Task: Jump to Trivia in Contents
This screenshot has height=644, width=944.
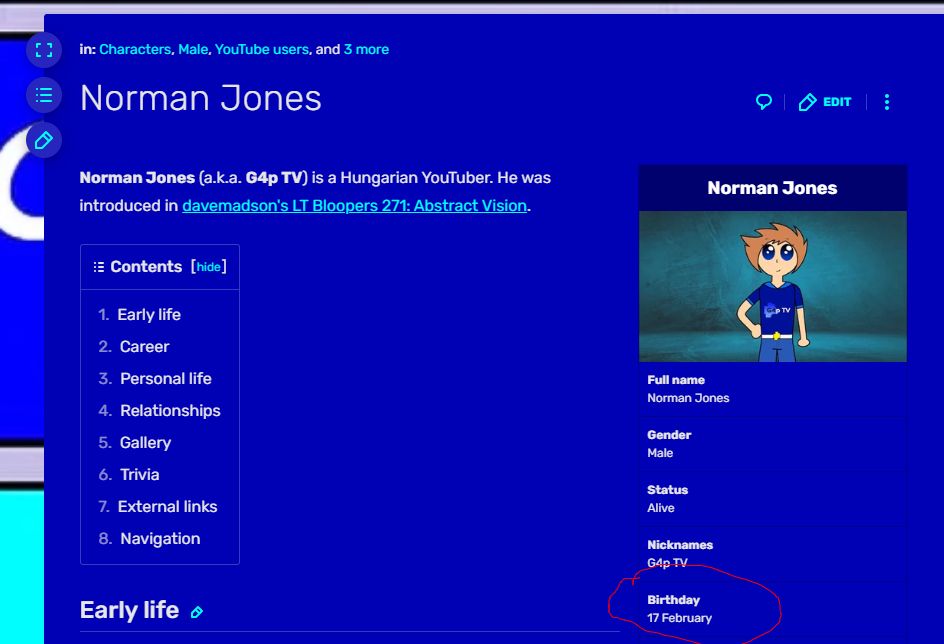Action: (140, 474)
